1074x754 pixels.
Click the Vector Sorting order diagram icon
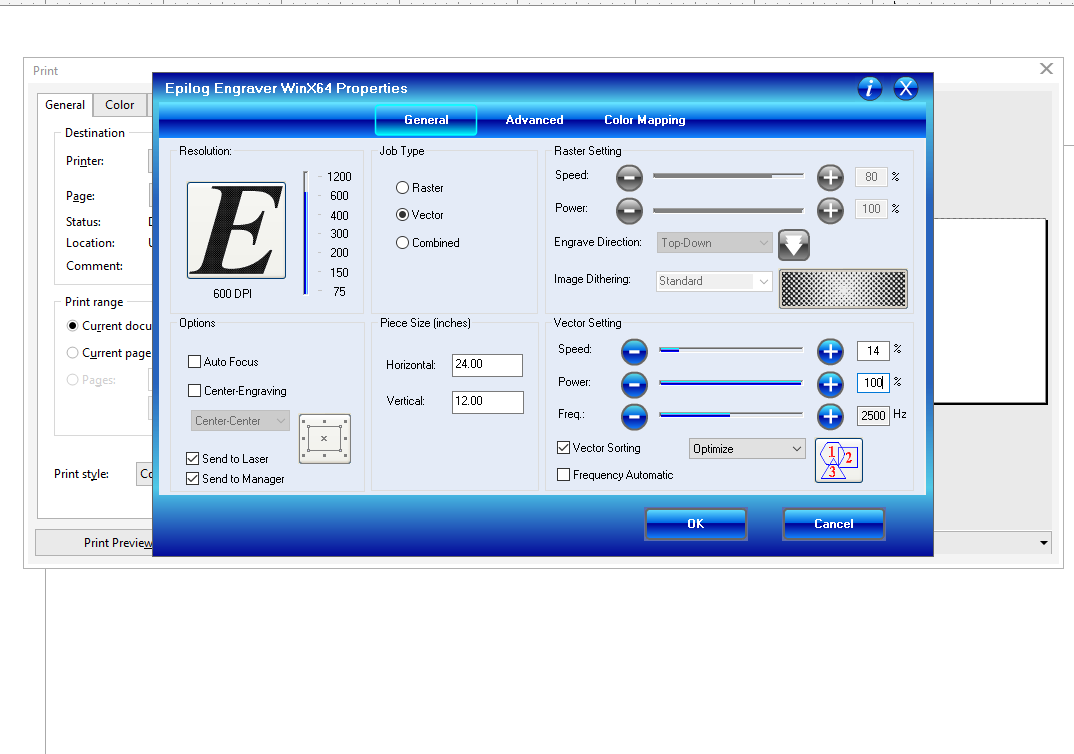point(838,460)
